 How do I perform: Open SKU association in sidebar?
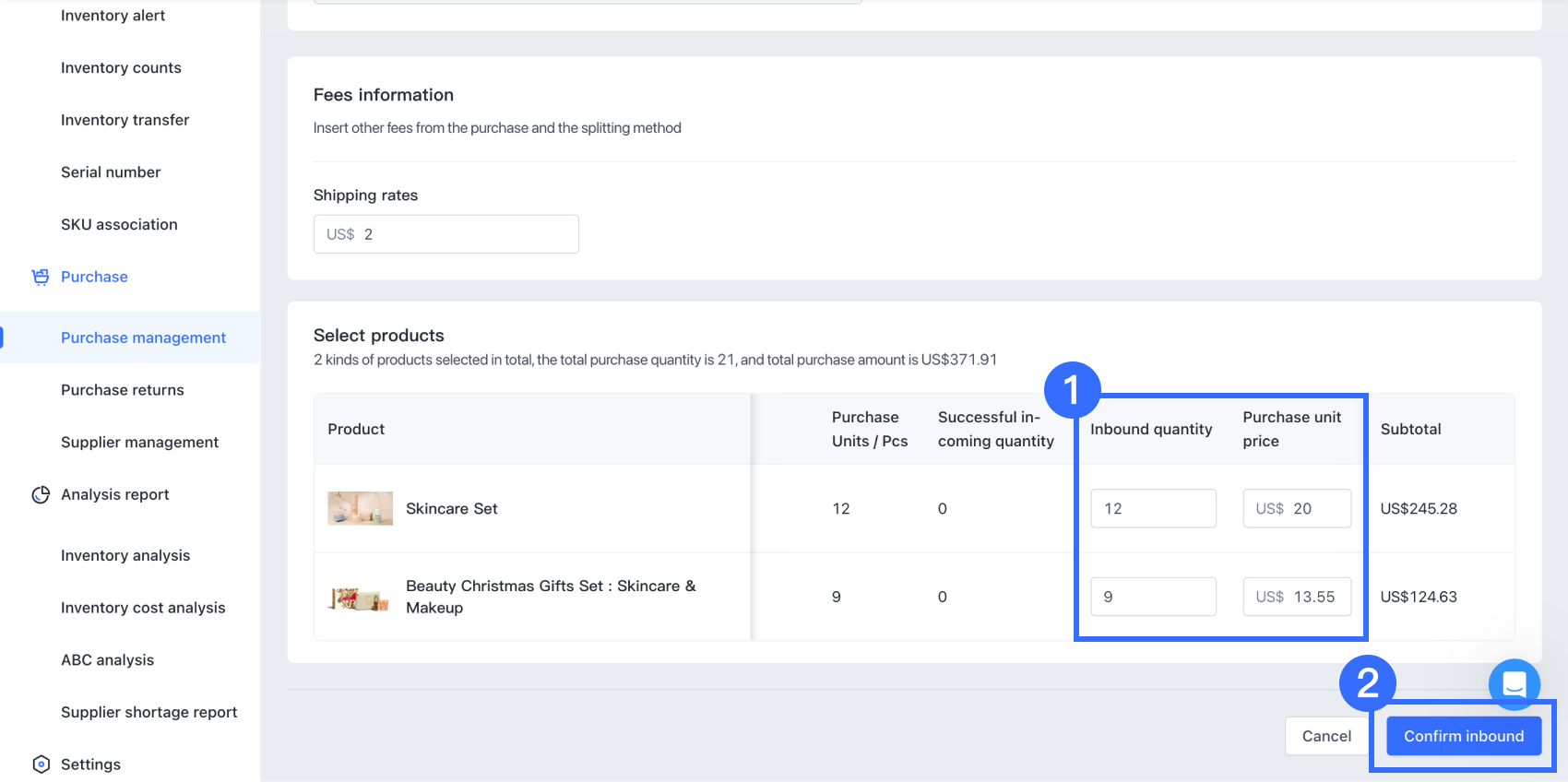119,224
